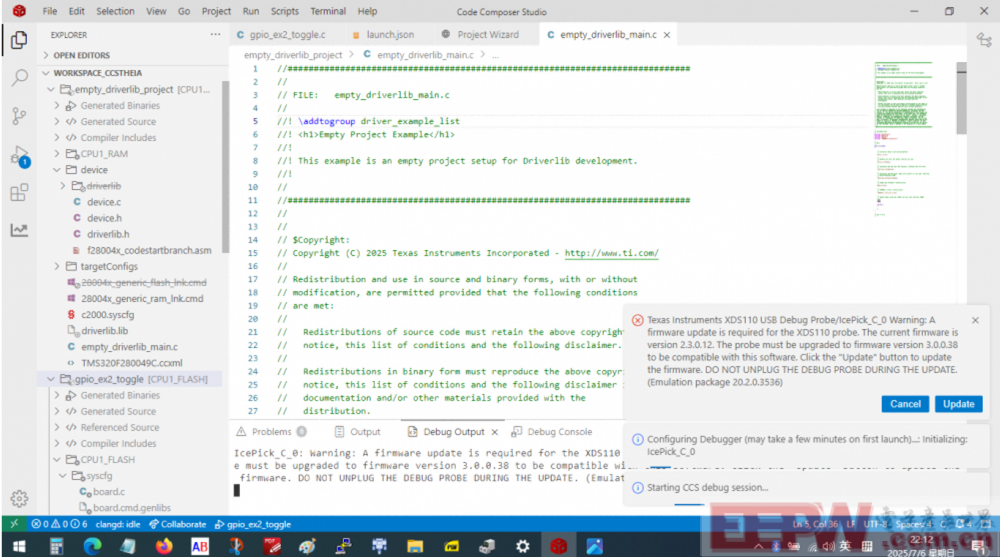This screenshot has width=1000, height=557.
Task: Open the Search view in activity bar
Action: click(19, 78)
